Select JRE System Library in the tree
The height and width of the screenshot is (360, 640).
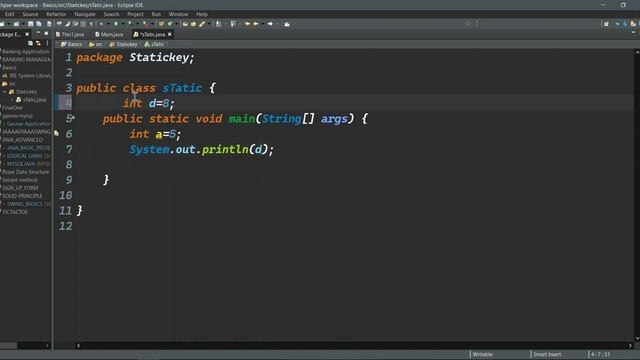coord(27,76)
